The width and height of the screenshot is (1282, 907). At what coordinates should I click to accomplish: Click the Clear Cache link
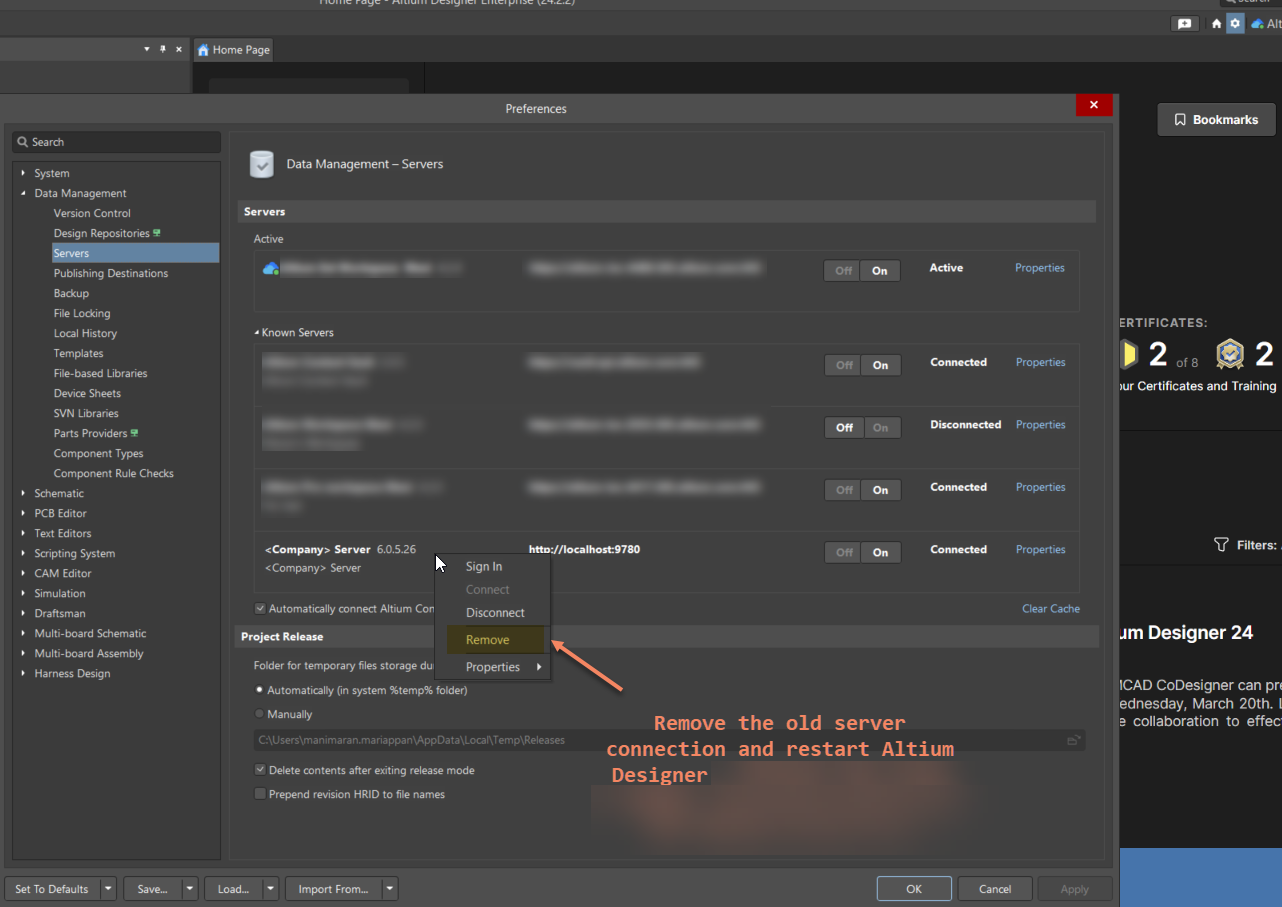[x=1051, y=609]
